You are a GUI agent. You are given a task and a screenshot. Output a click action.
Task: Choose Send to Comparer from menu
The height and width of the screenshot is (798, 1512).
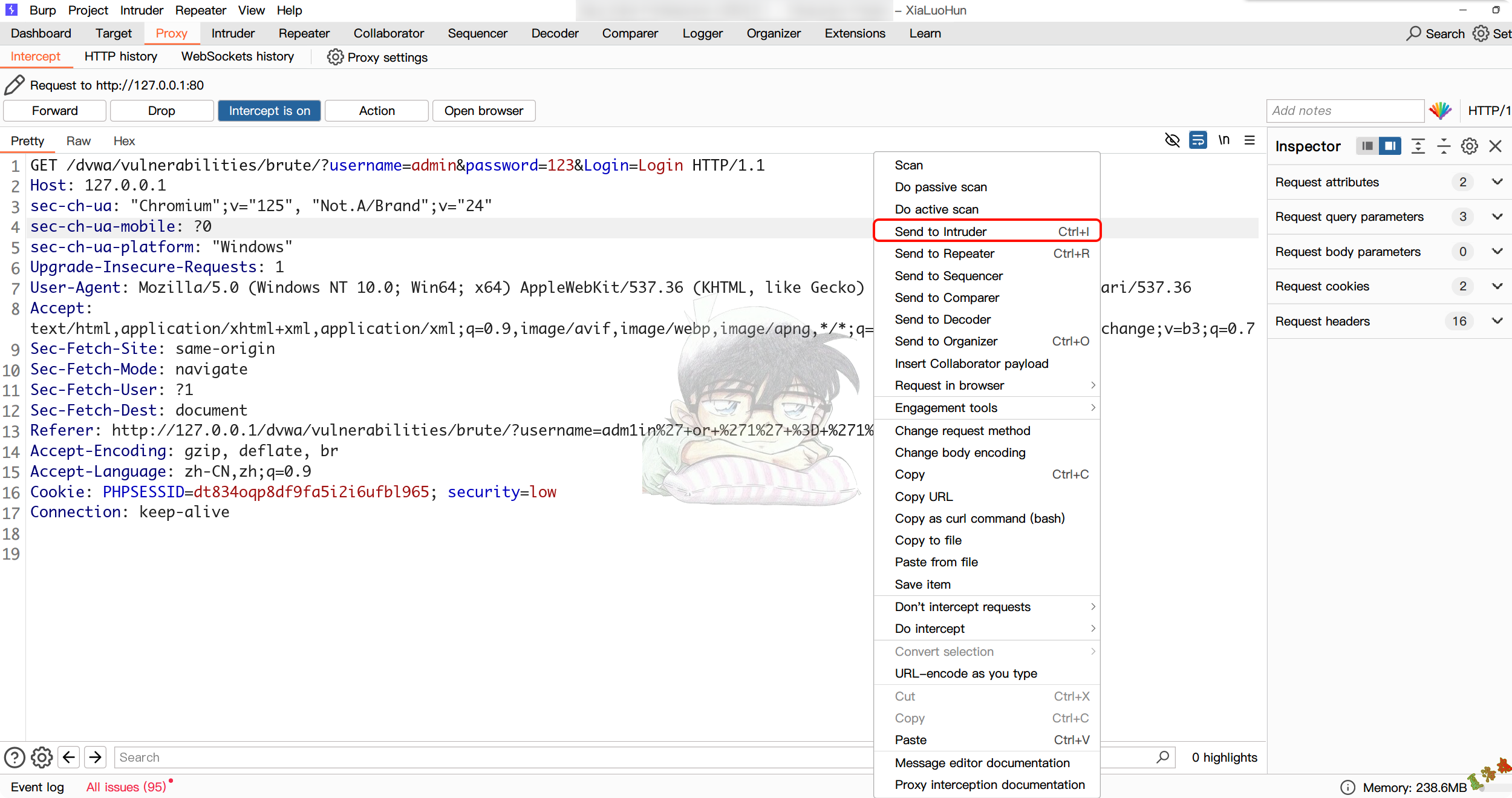click(x=986, y=298)
